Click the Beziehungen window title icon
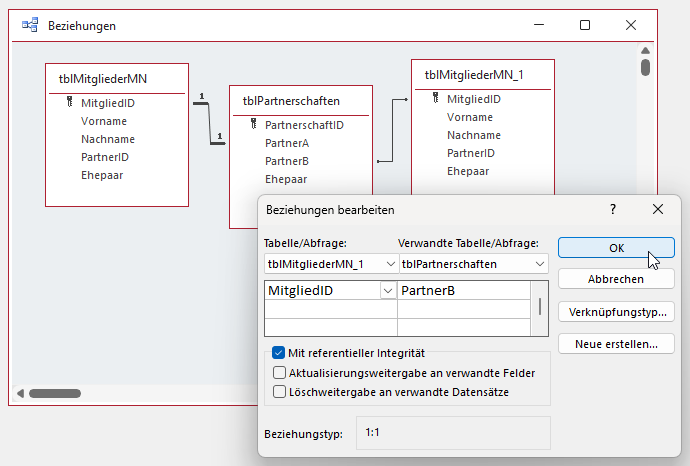The height and width of the screenshot is (466, 690). click(30, 25)
